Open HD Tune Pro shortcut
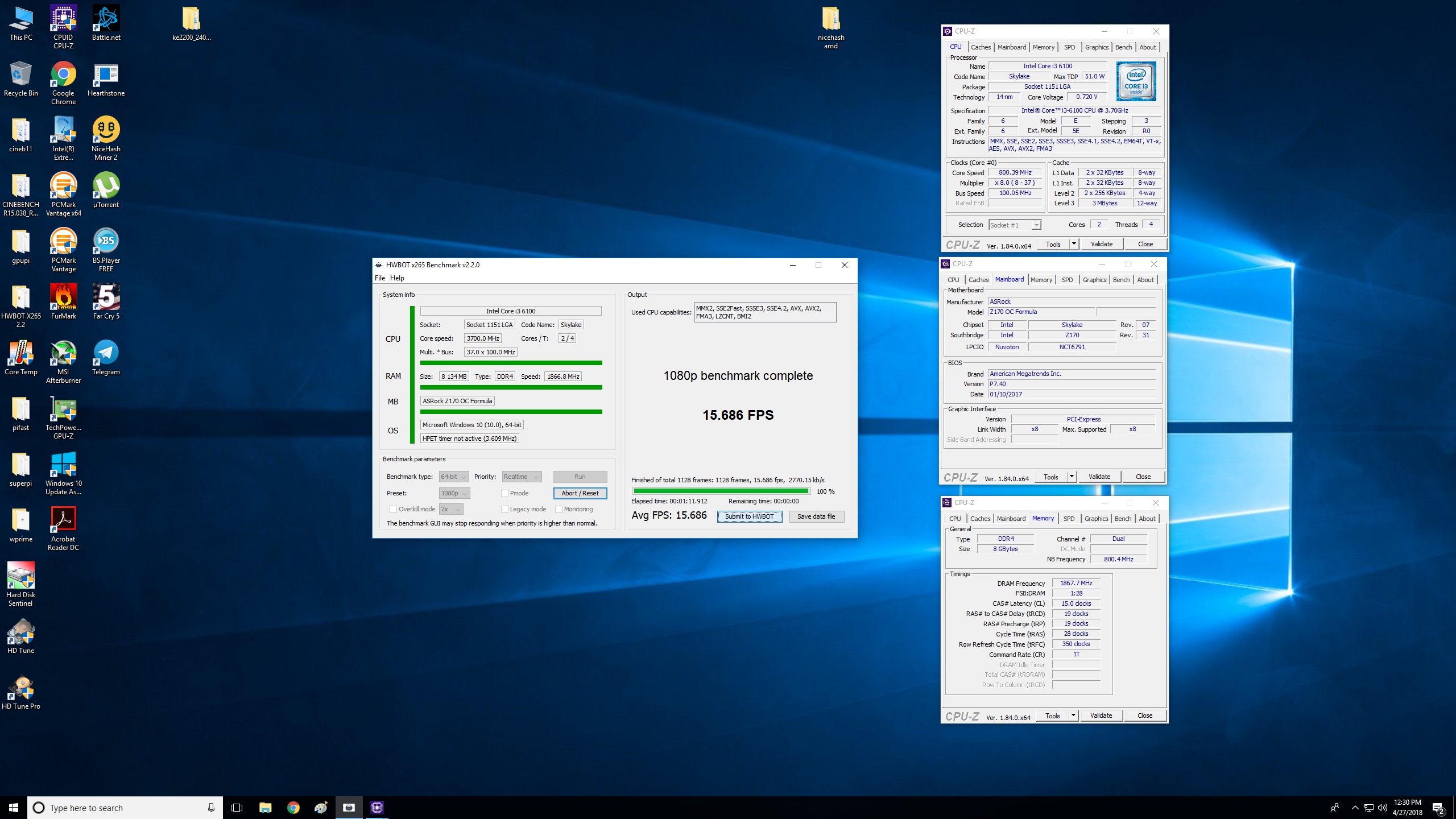 pos(21,692)
